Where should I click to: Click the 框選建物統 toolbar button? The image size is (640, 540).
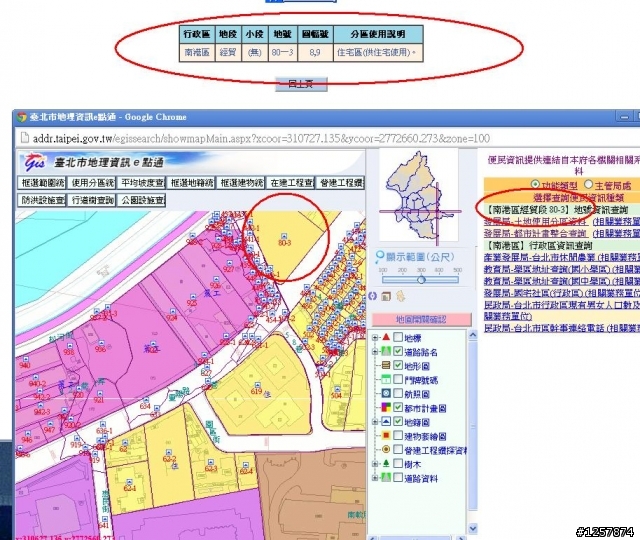(241, 183)
